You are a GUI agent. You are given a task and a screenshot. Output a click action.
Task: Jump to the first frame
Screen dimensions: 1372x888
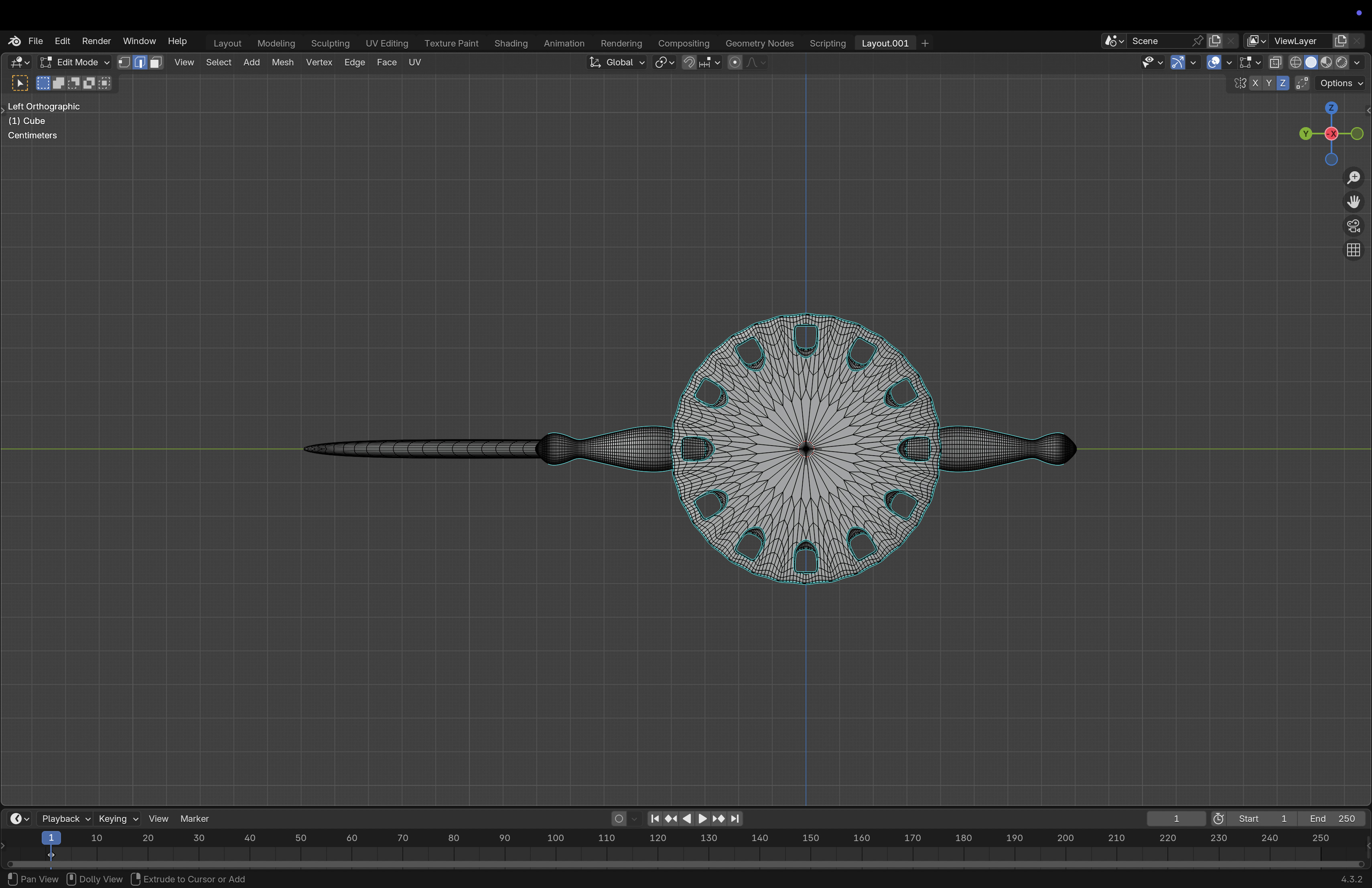click(x=655, y=819)
